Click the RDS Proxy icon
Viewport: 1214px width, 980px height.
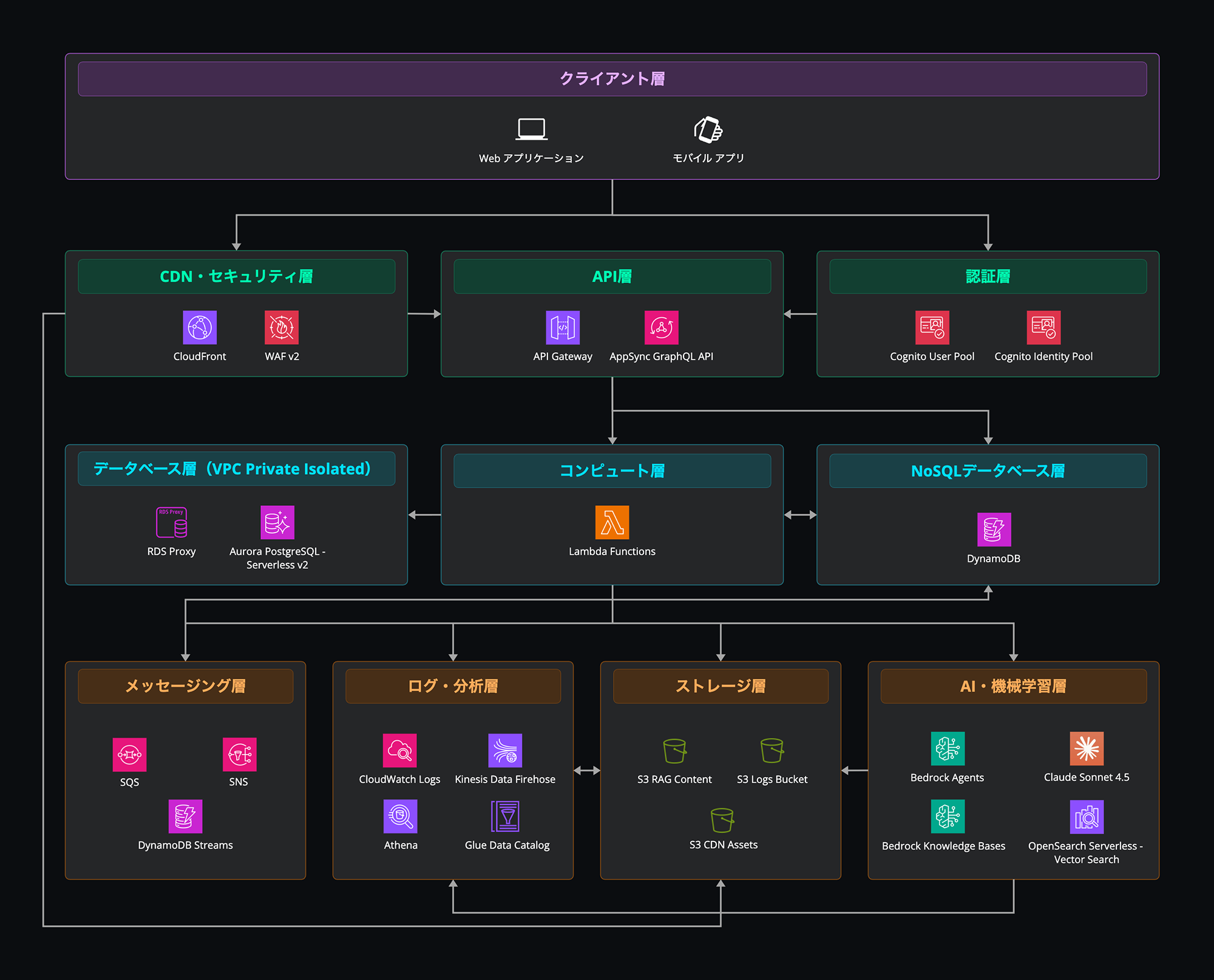click(171, 522)
